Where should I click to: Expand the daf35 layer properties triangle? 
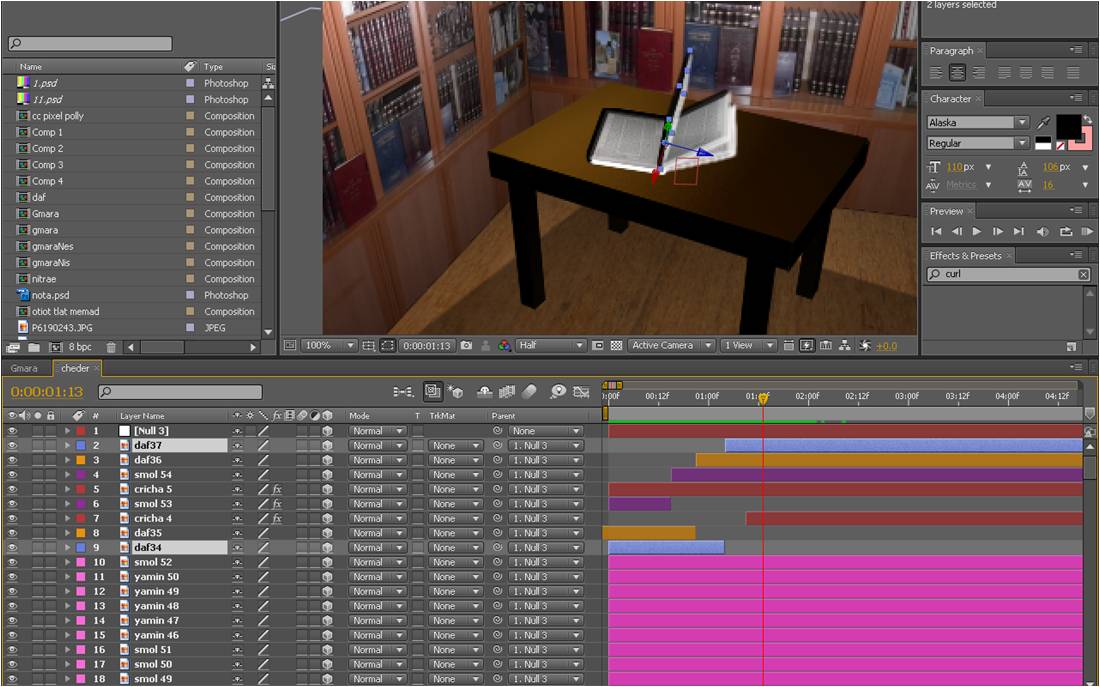(68, 533)
